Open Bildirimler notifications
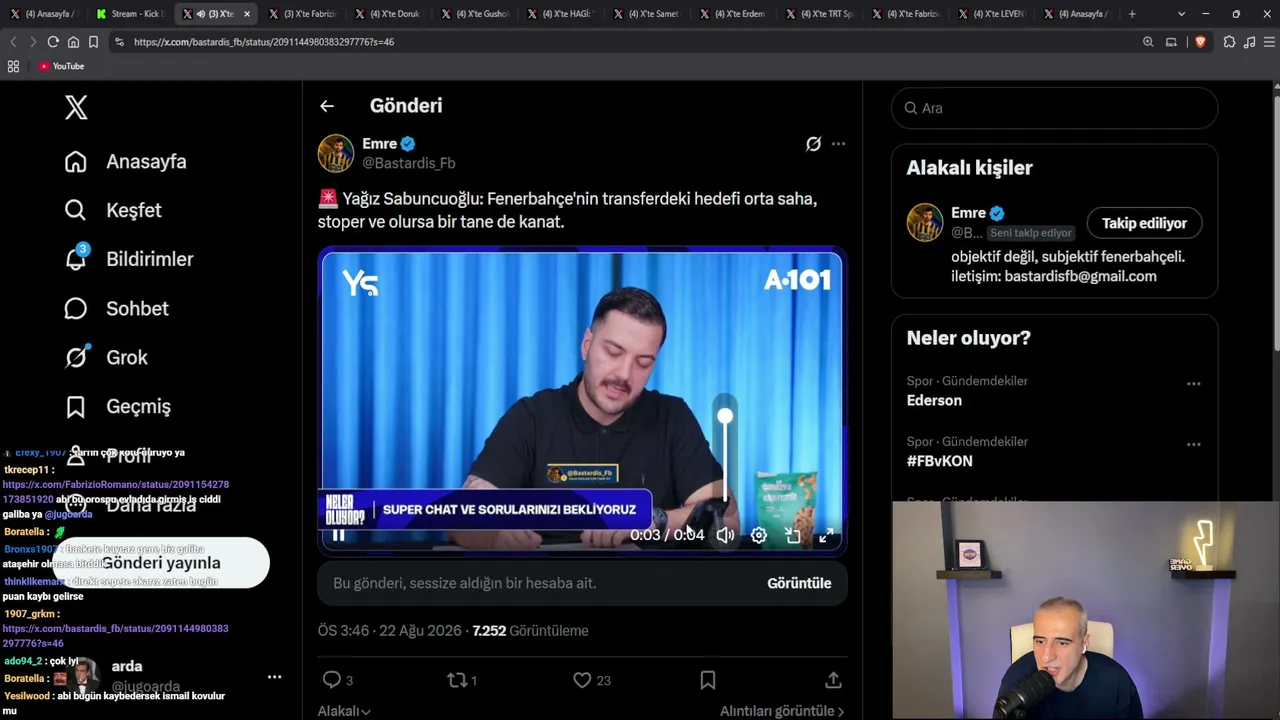1280x720 pixels. [129, 259]
